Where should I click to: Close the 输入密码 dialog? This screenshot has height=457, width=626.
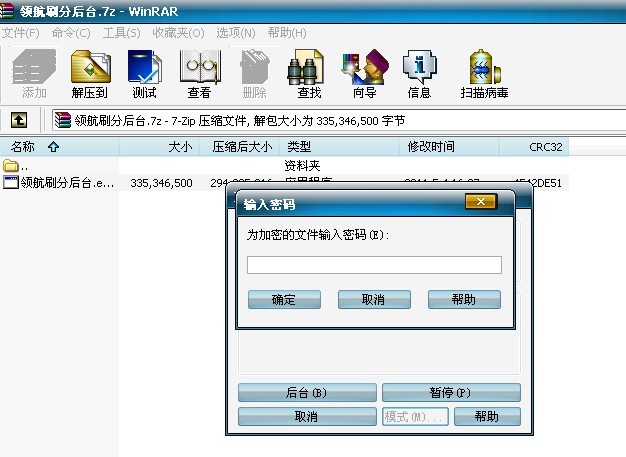pos(481,202)
